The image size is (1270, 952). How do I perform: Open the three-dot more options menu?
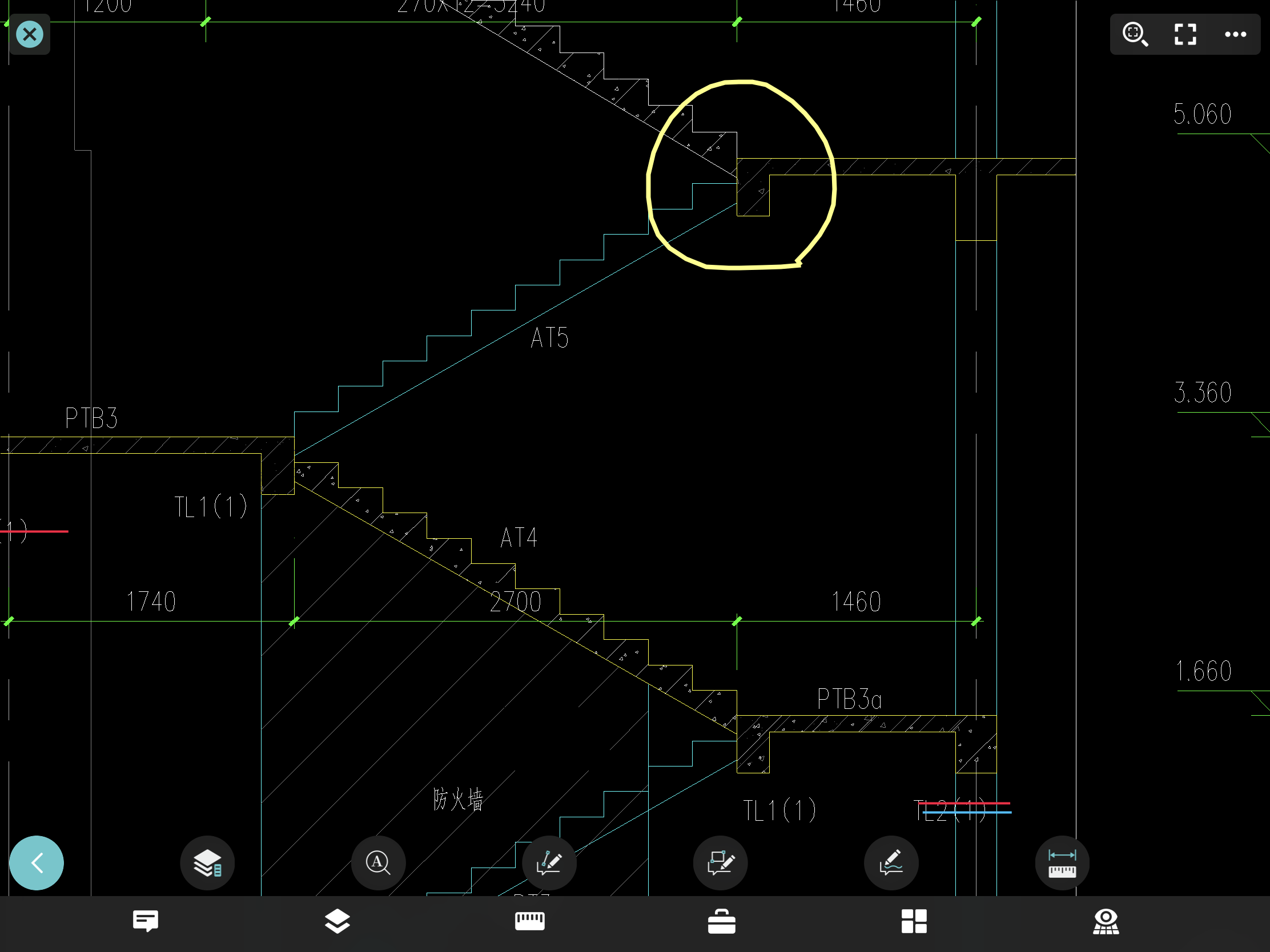pyautogui.click(x=1235, y=34)
